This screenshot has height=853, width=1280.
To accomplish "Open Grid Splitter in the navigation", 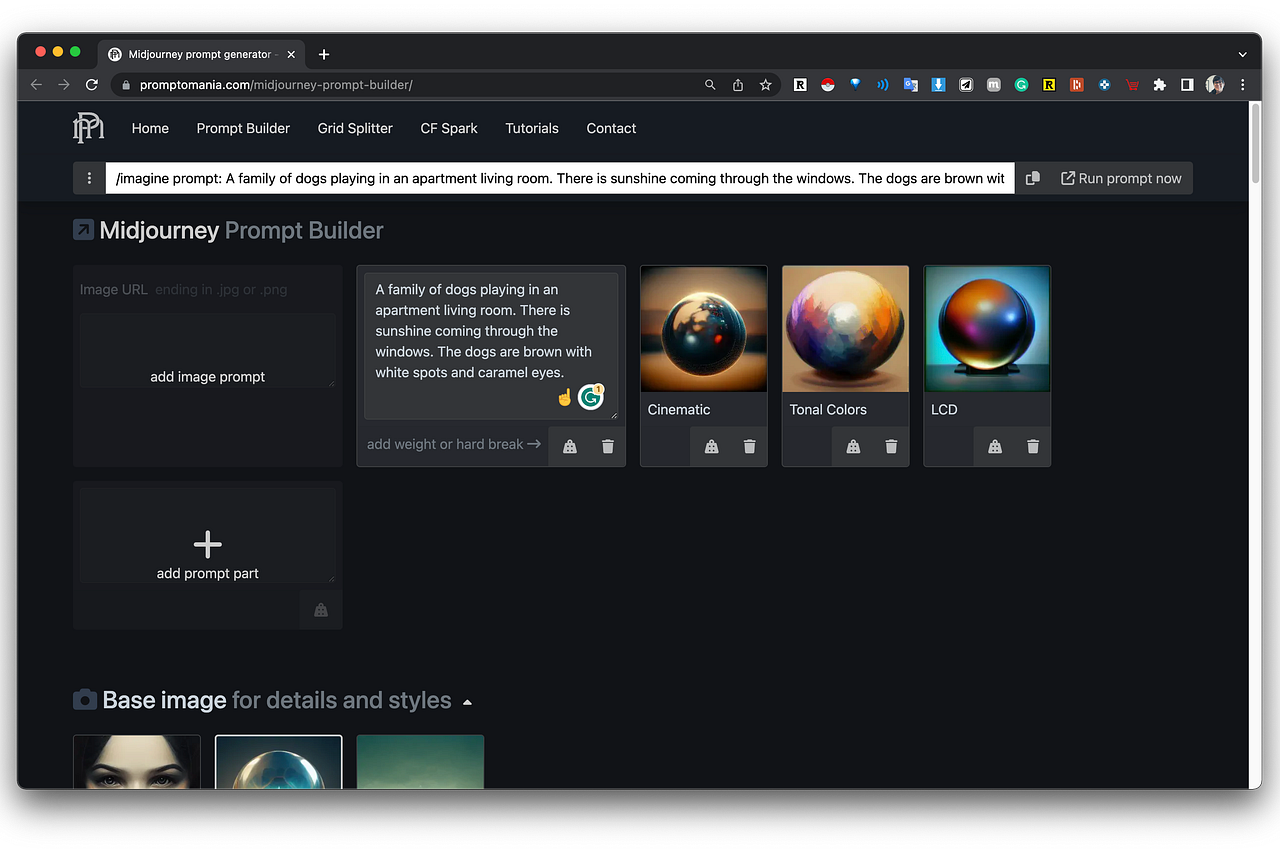I will (x=355, y=128).
